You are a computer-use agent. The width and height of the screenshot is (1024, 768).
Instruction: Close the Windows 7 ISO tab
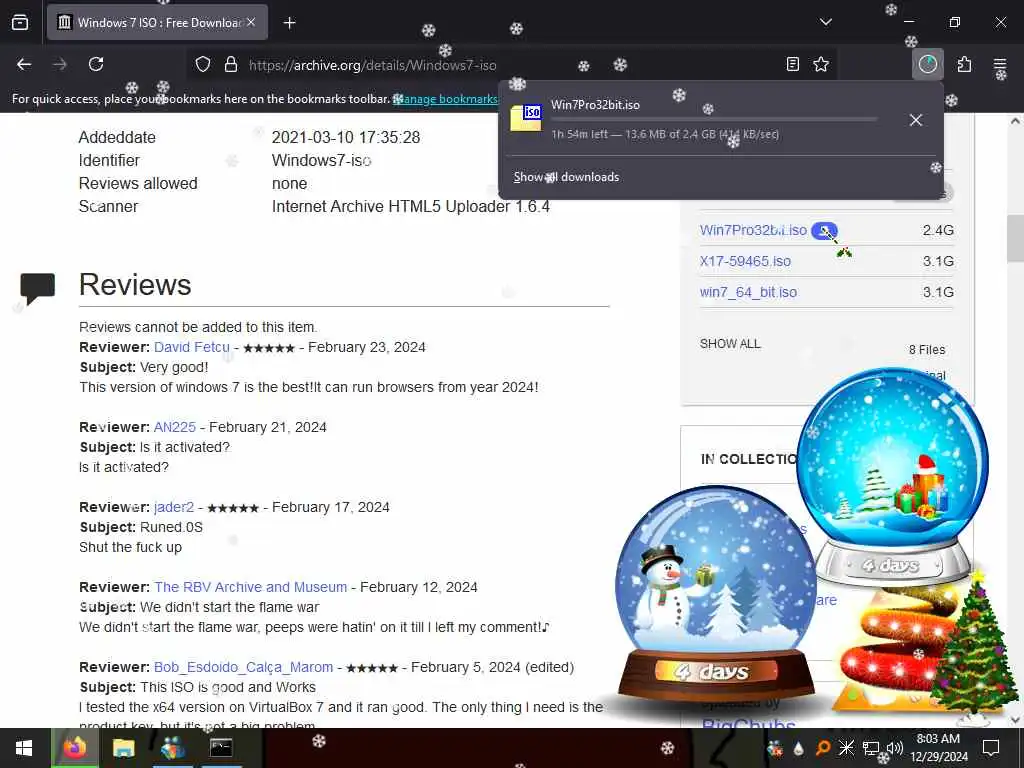tap(251, 22)
